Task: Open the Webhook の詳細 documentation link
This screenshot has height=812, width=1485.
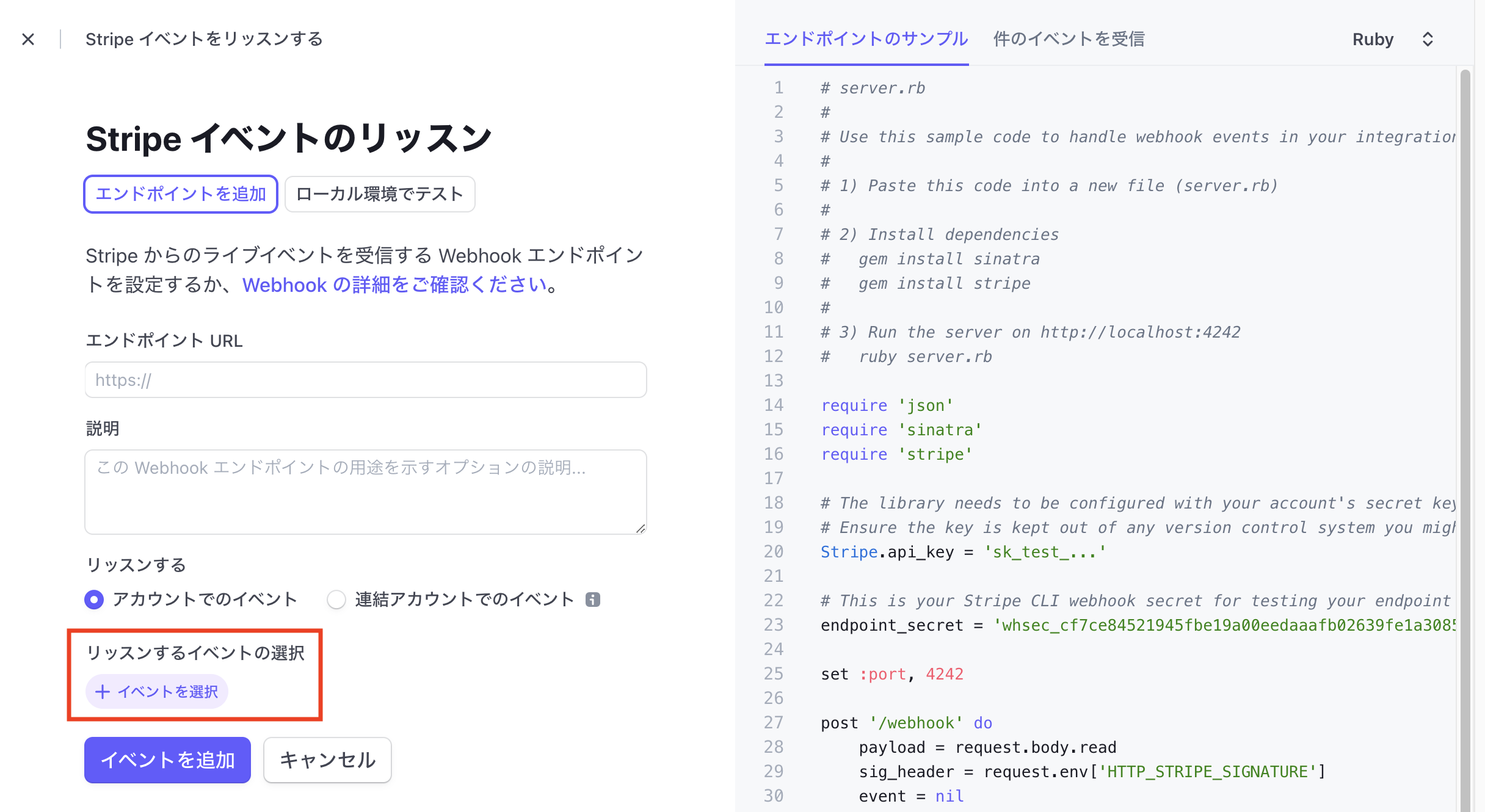Action: pos(394,285)
